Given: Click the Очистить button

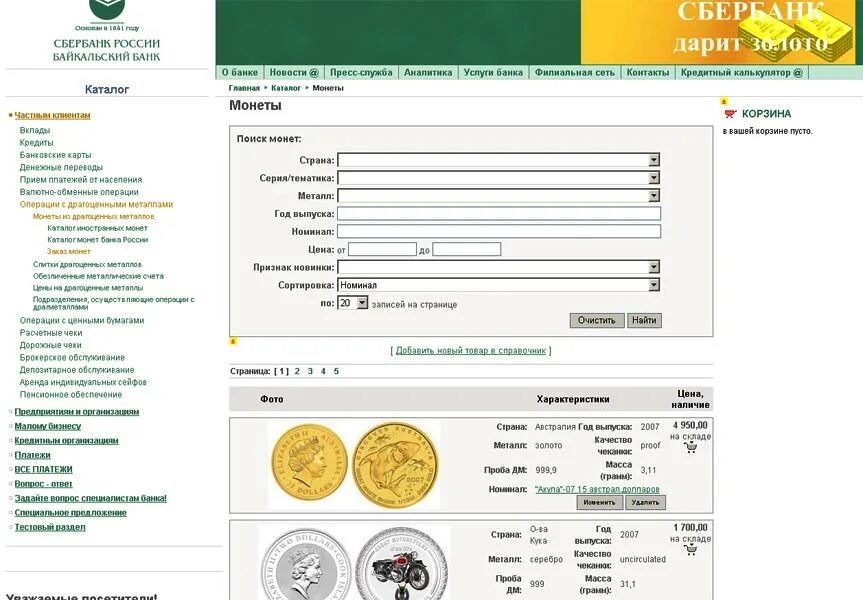Looking at the screenshot, I should click(597, 320).
